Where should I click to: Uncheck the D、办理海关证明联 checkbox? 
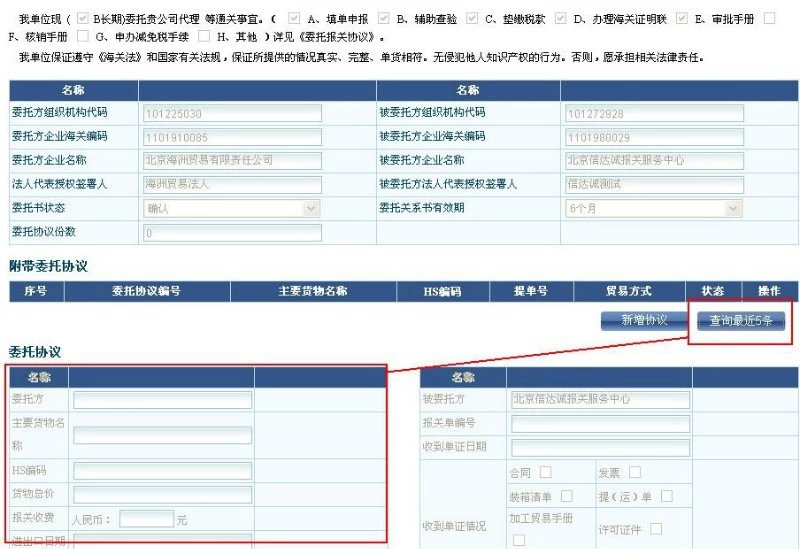(x=560, y=18)
